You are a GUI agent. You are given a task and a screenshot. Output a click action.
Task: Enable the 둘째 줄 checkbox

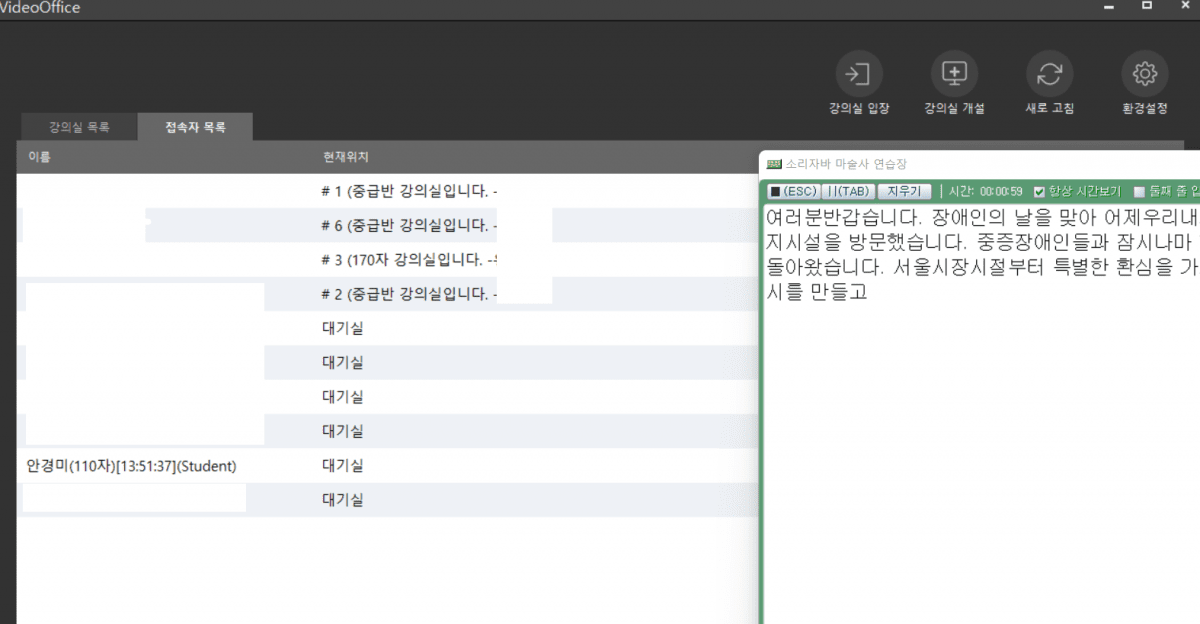click(1139, 192)
